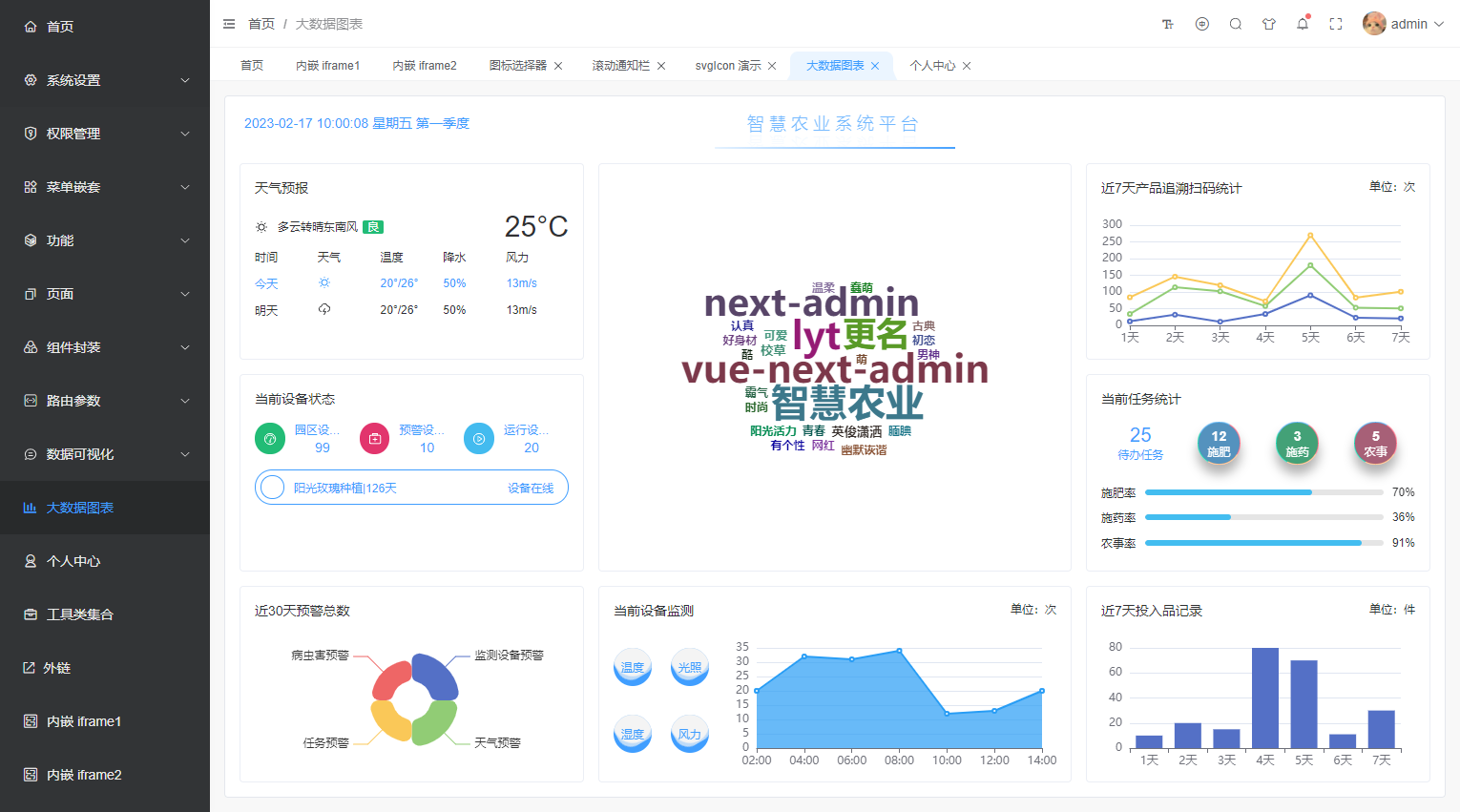Expand the 功能 sidebar menu
Screen dimensions: 1460x812
pos(105,240)
